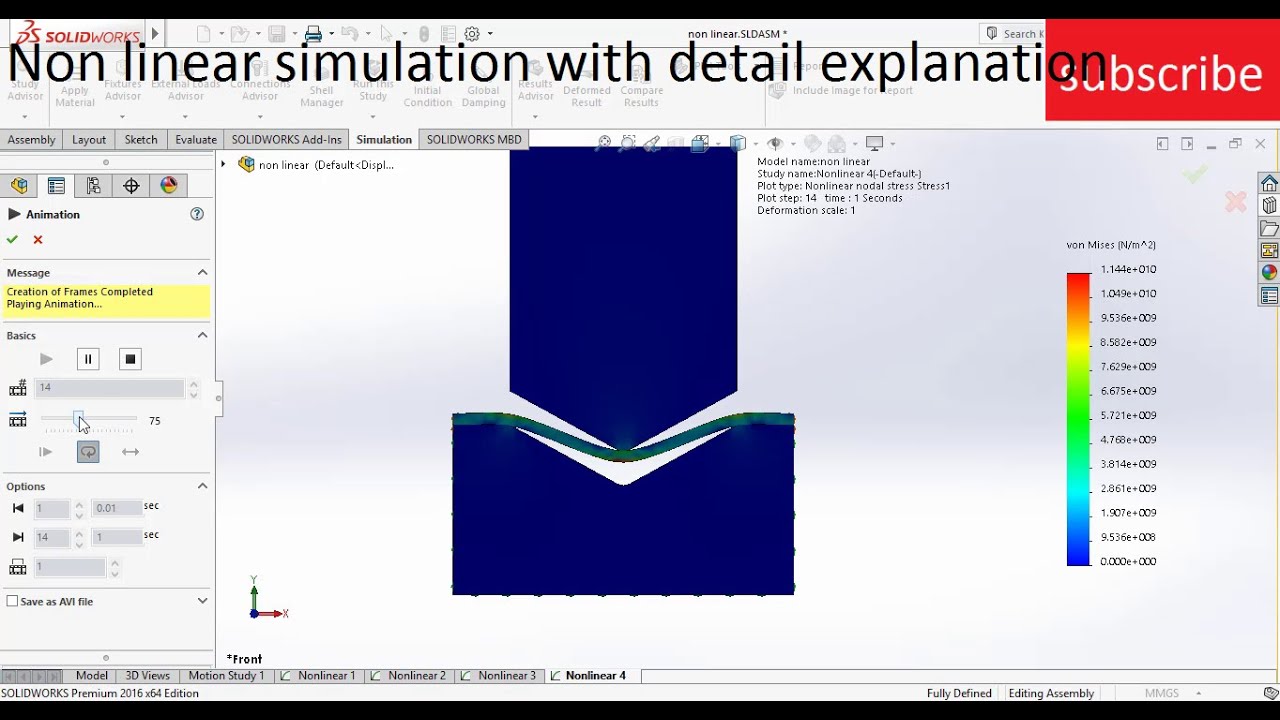This screenshot has height=720, width=1280.
Task: Accept the Animation with green checkmark
Action: tap(12, 239)
